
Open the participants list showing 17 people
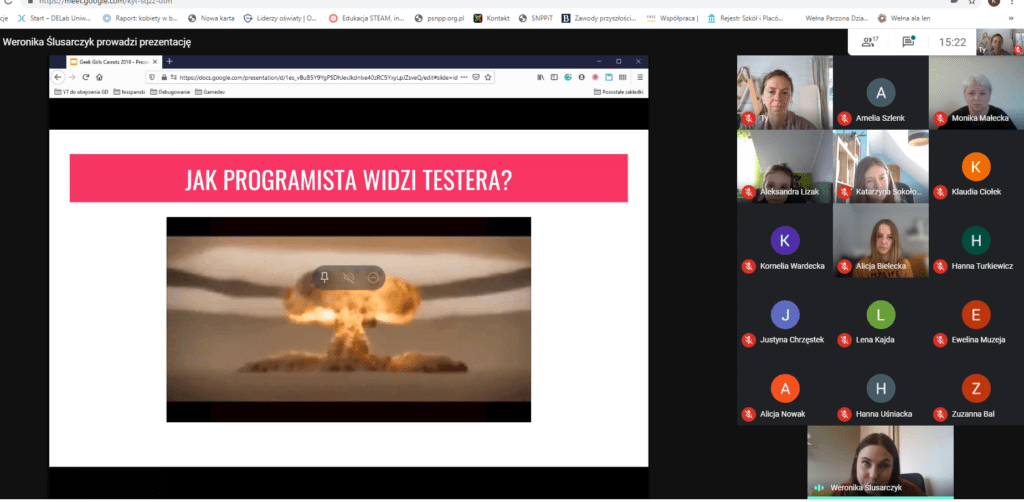click(870, 42)
